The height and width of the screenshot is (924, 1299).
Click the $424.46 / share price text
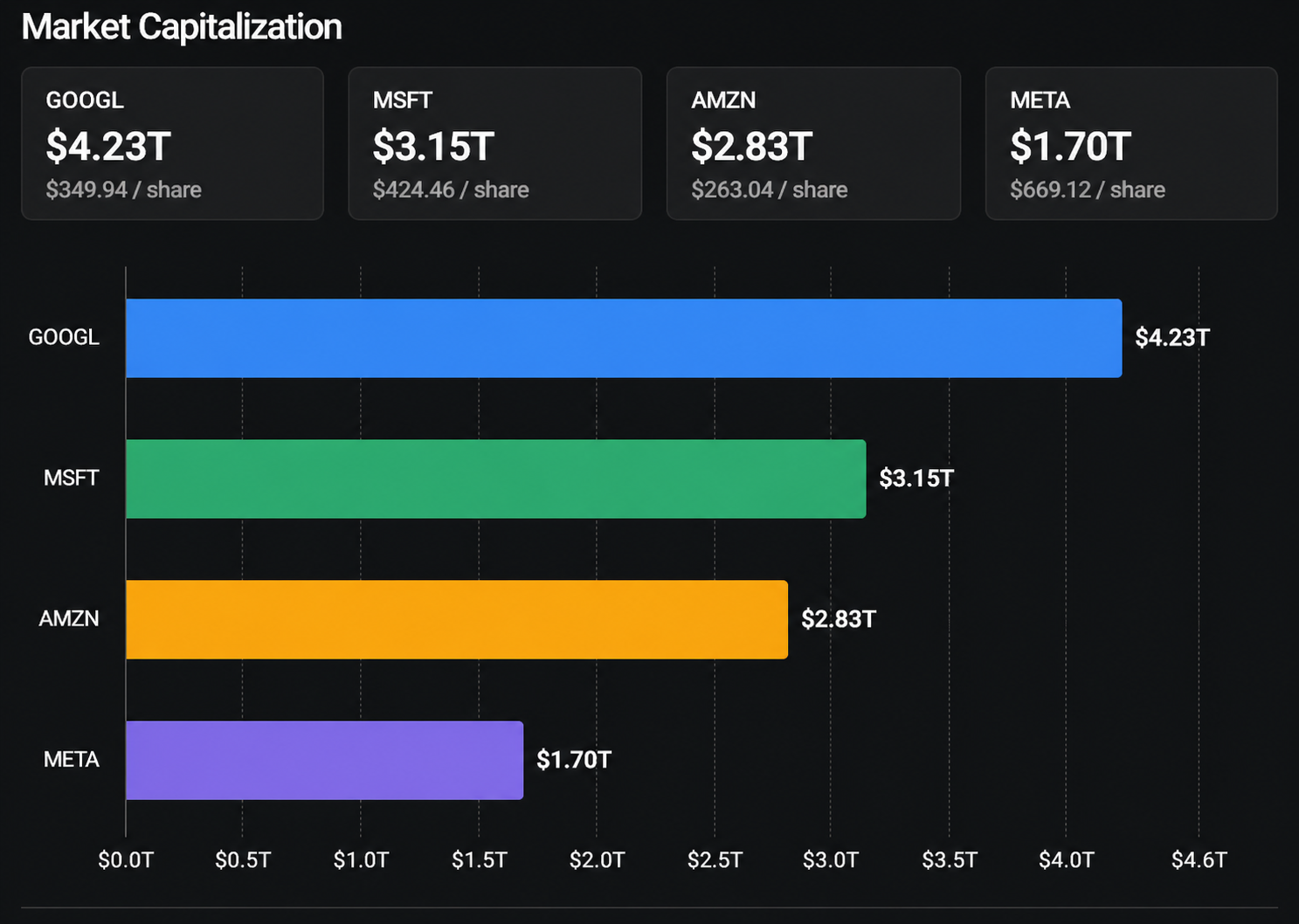coord(451,190)
